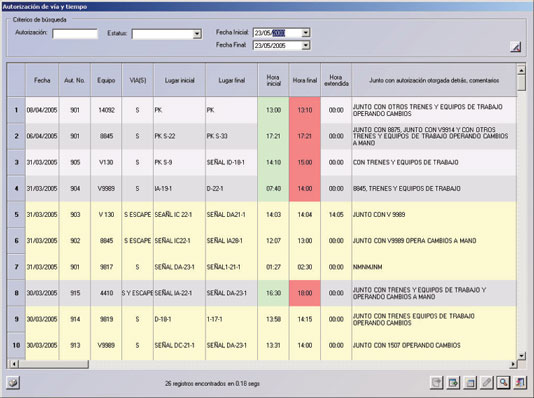Click the Aut. No. cell 905
Screen dimensions: 534x398
(x=75, y=162)
